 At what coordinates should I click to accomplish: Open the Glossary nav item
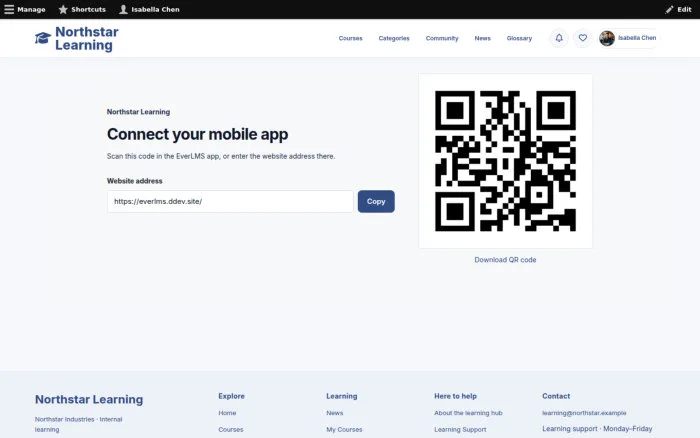[x=519, y=38]
